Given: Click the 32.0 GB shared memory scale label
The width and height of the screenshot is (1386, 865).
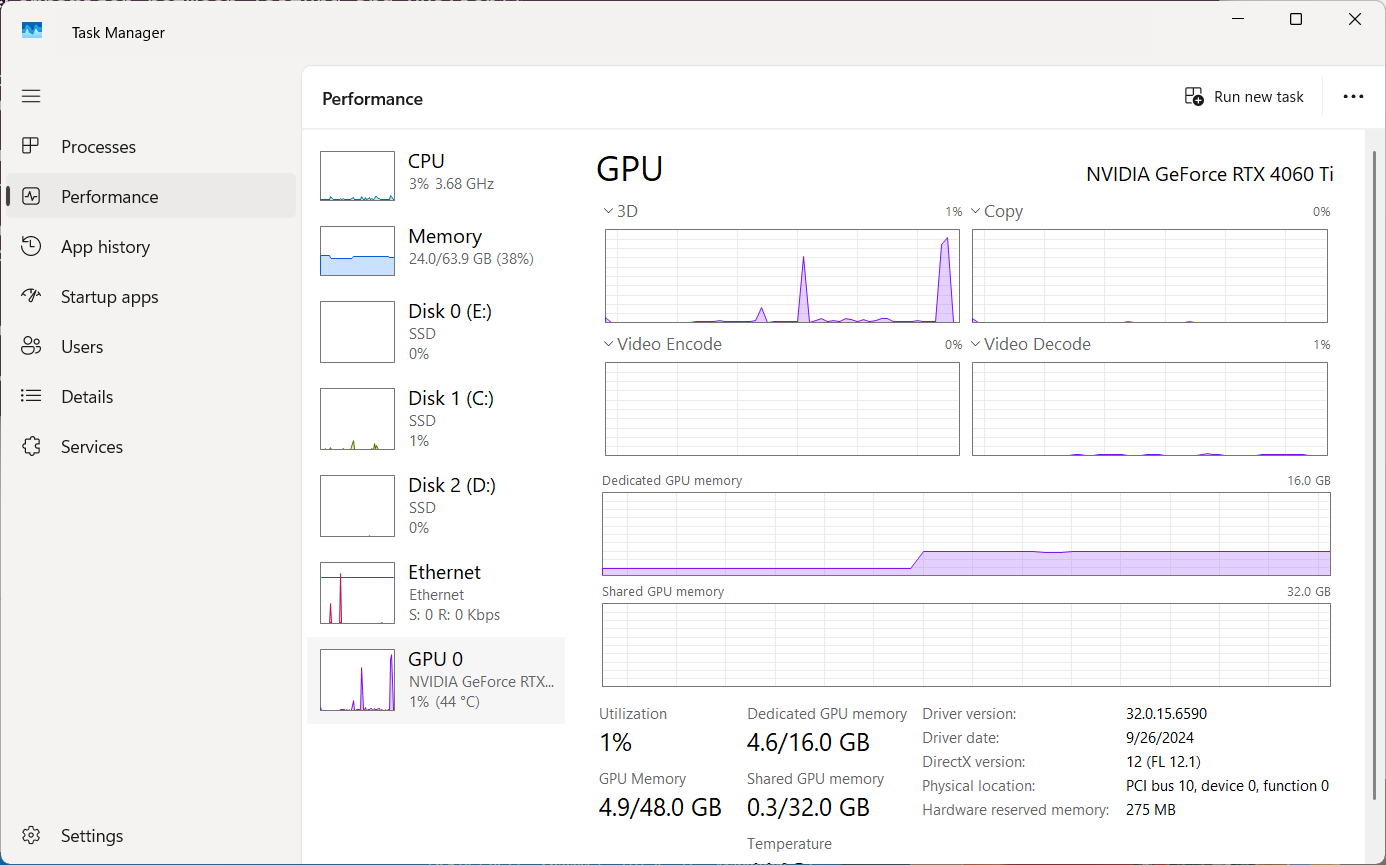Looking at the screenshot, I should (x=1309, y=592).
